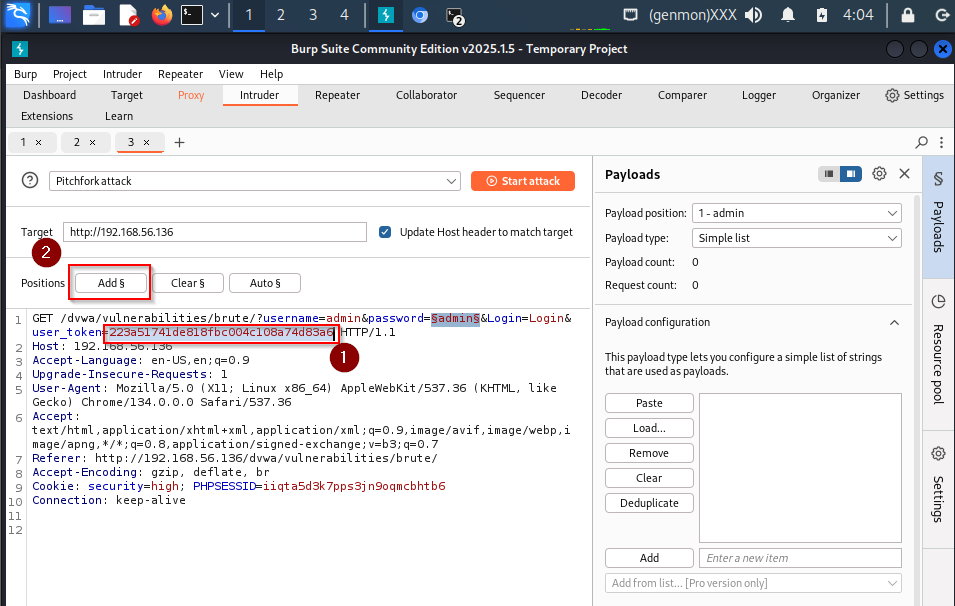Viewport: 955px width, 606px height.
Task: Switch to the Learn tab
Action: (119, 116)
